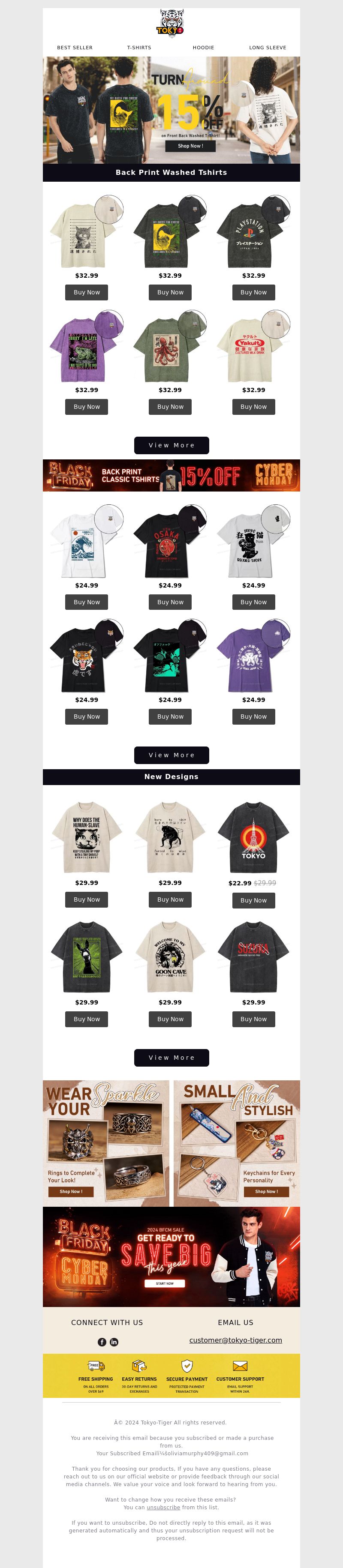
Task: Click Shop Now on the hero banner
Action: (190, 146)
